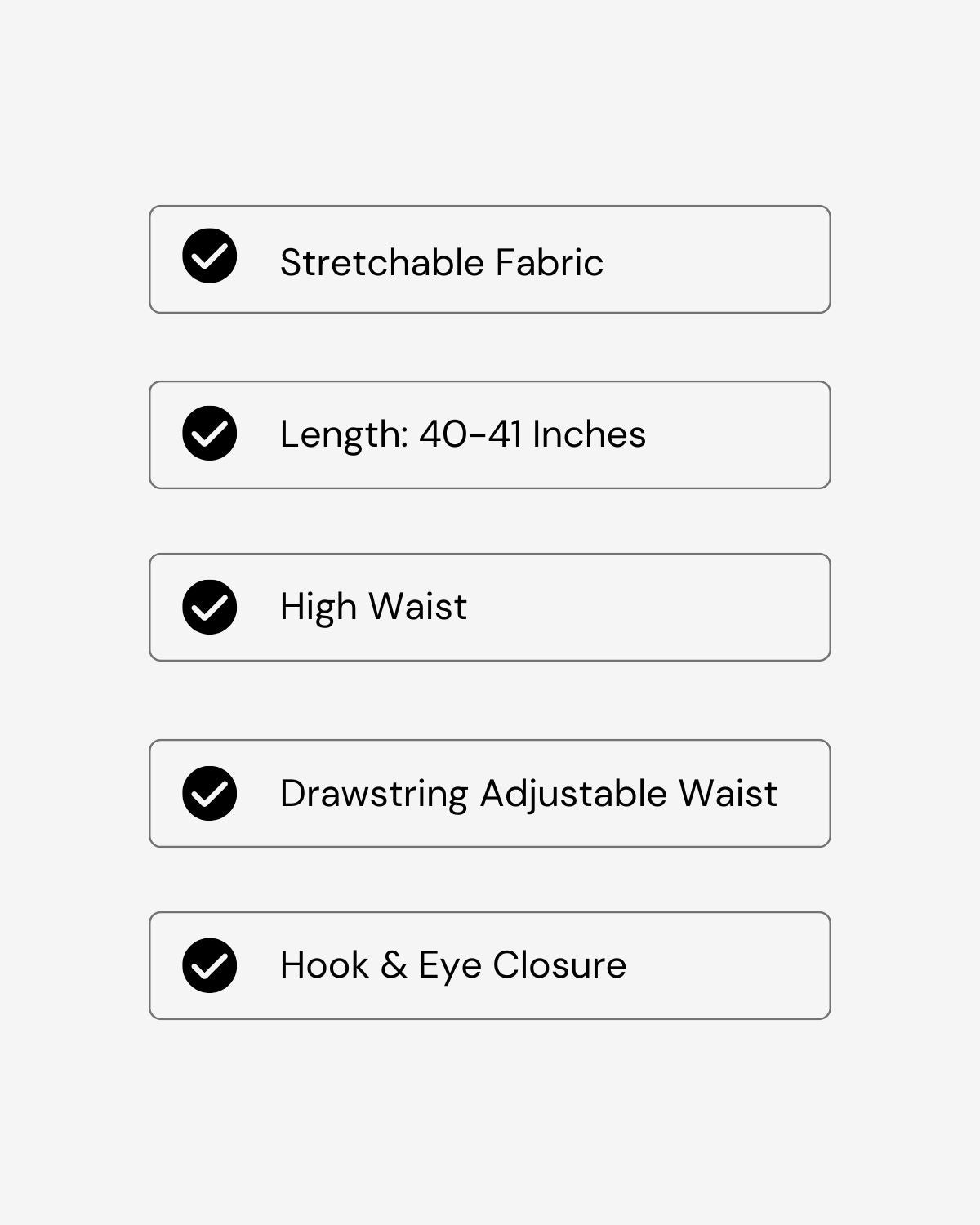The image size is (980, 1225).
Task: Select the "Length:" label text
Action: pyautogui.click(x=343, y=434)
